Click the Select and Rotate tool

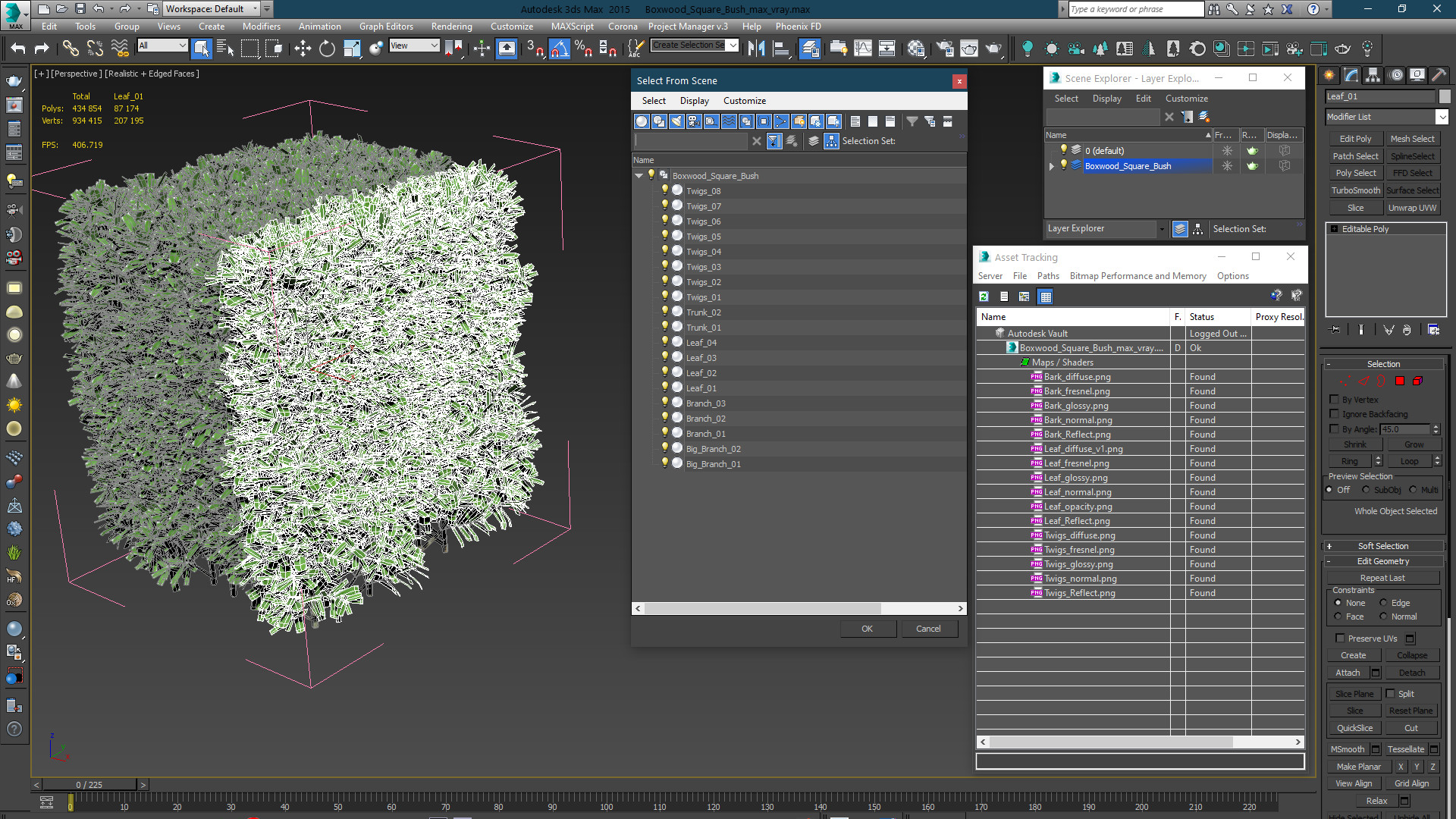[x=327, y=49]
